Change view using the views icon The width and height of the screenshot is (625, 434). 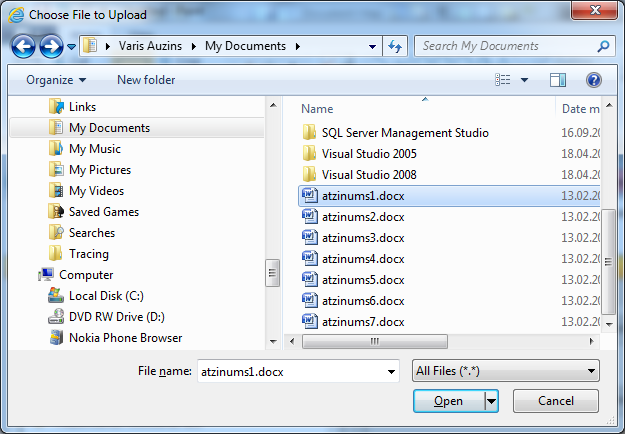[x=504, y=79]
